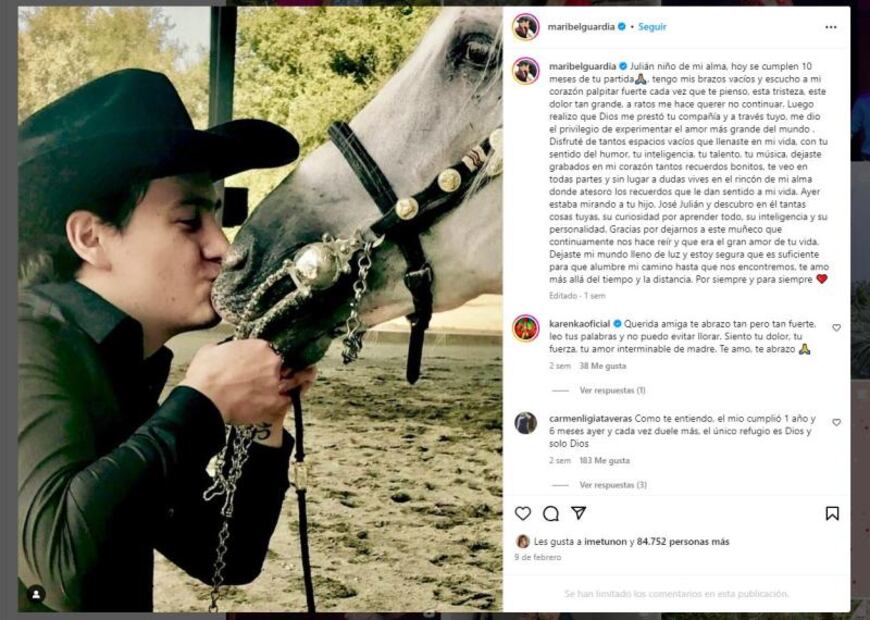The image size is (870, 620).
Task: Save the post with the bookmark icon
Action: [x=832, y=513]
